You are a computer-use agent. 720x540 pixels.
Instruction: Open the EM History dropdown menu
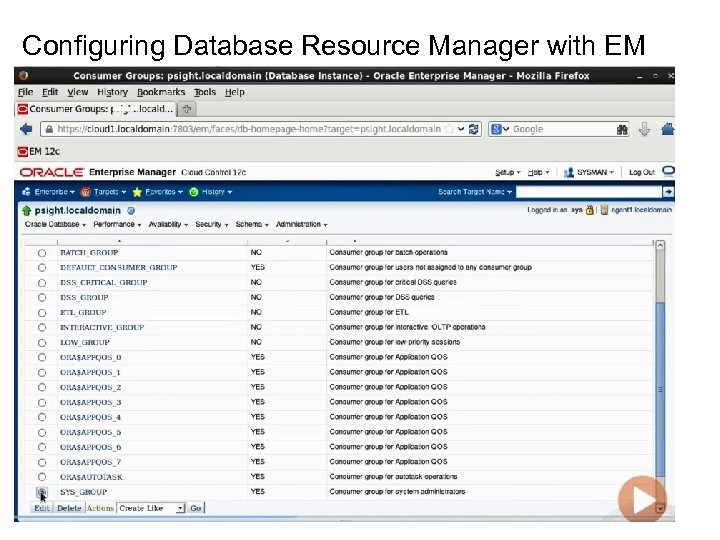[211, 192]
